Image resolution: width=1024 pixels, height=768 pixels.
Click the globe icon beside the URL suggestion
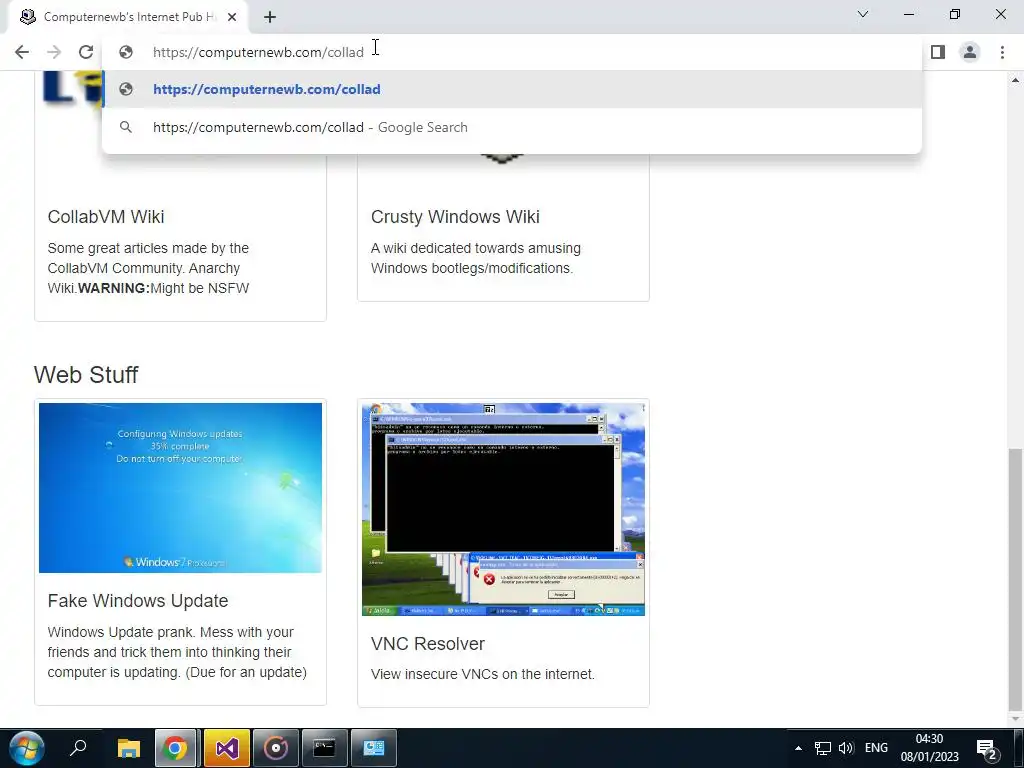tap(126, 89)
